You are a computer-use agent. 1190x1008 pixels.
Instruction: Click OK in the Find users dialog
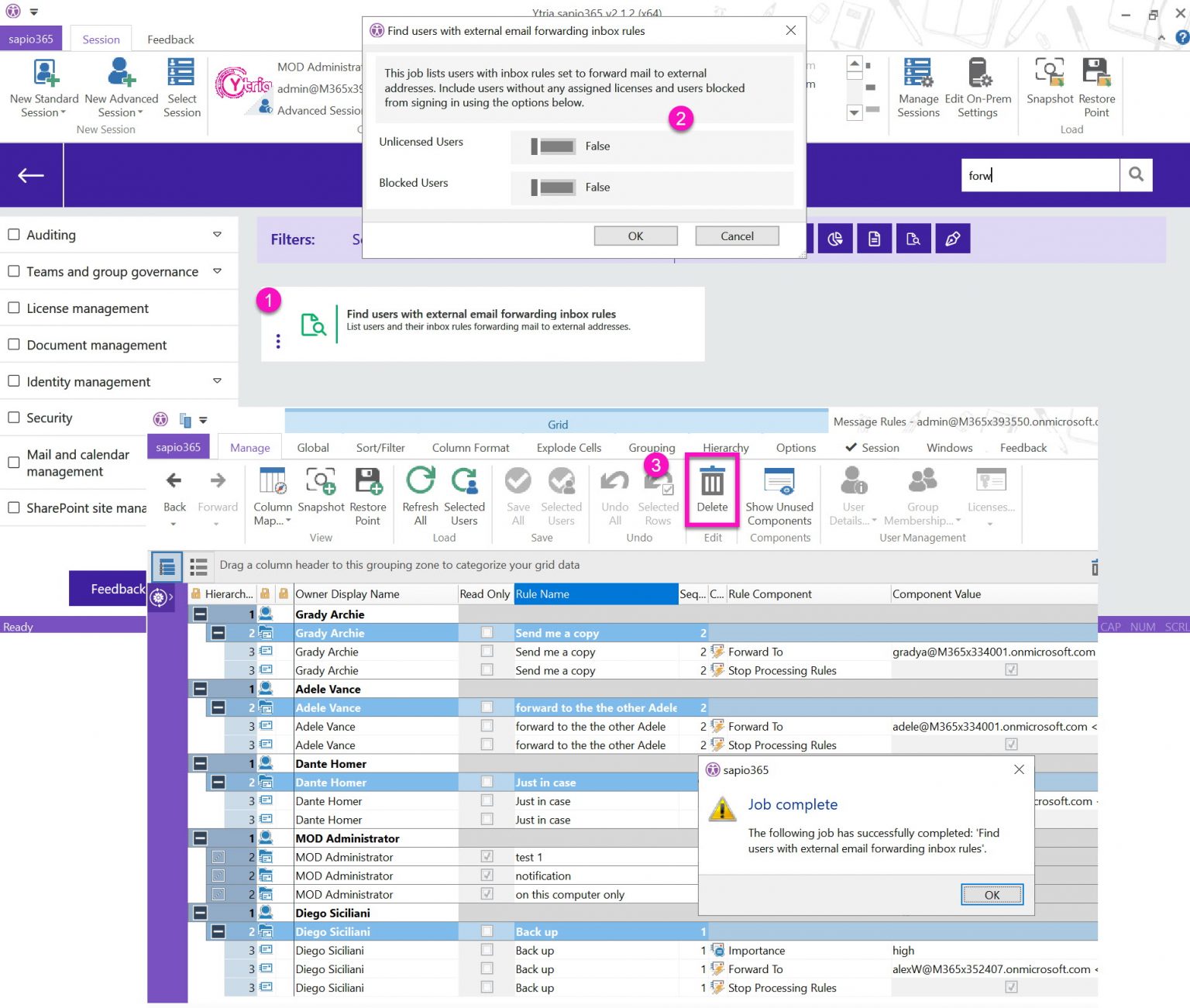635,236
